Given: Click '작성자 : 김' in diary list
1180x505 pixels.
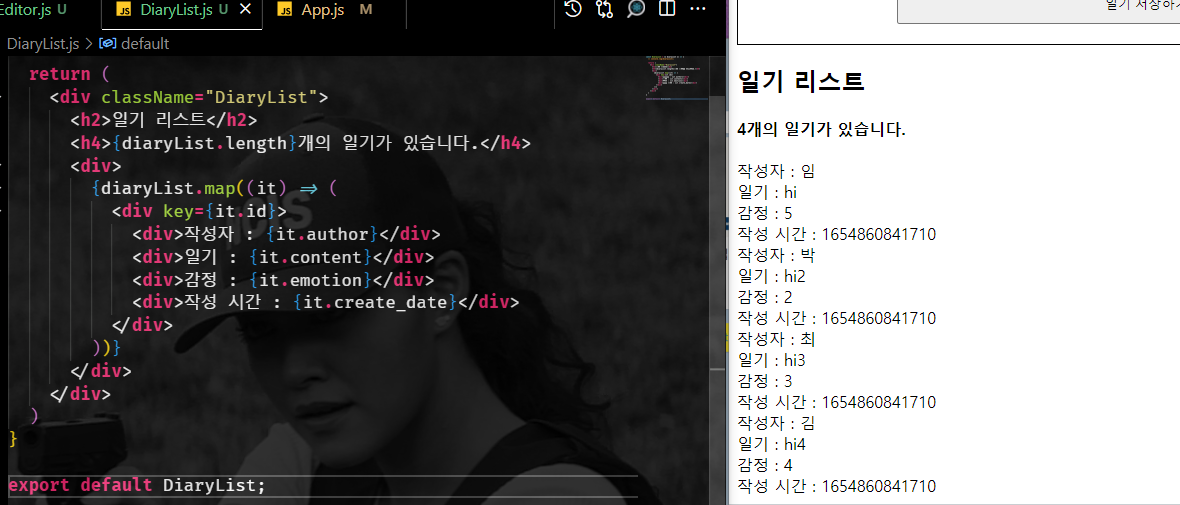Looking at the screenshot, I should coord(777,423).
